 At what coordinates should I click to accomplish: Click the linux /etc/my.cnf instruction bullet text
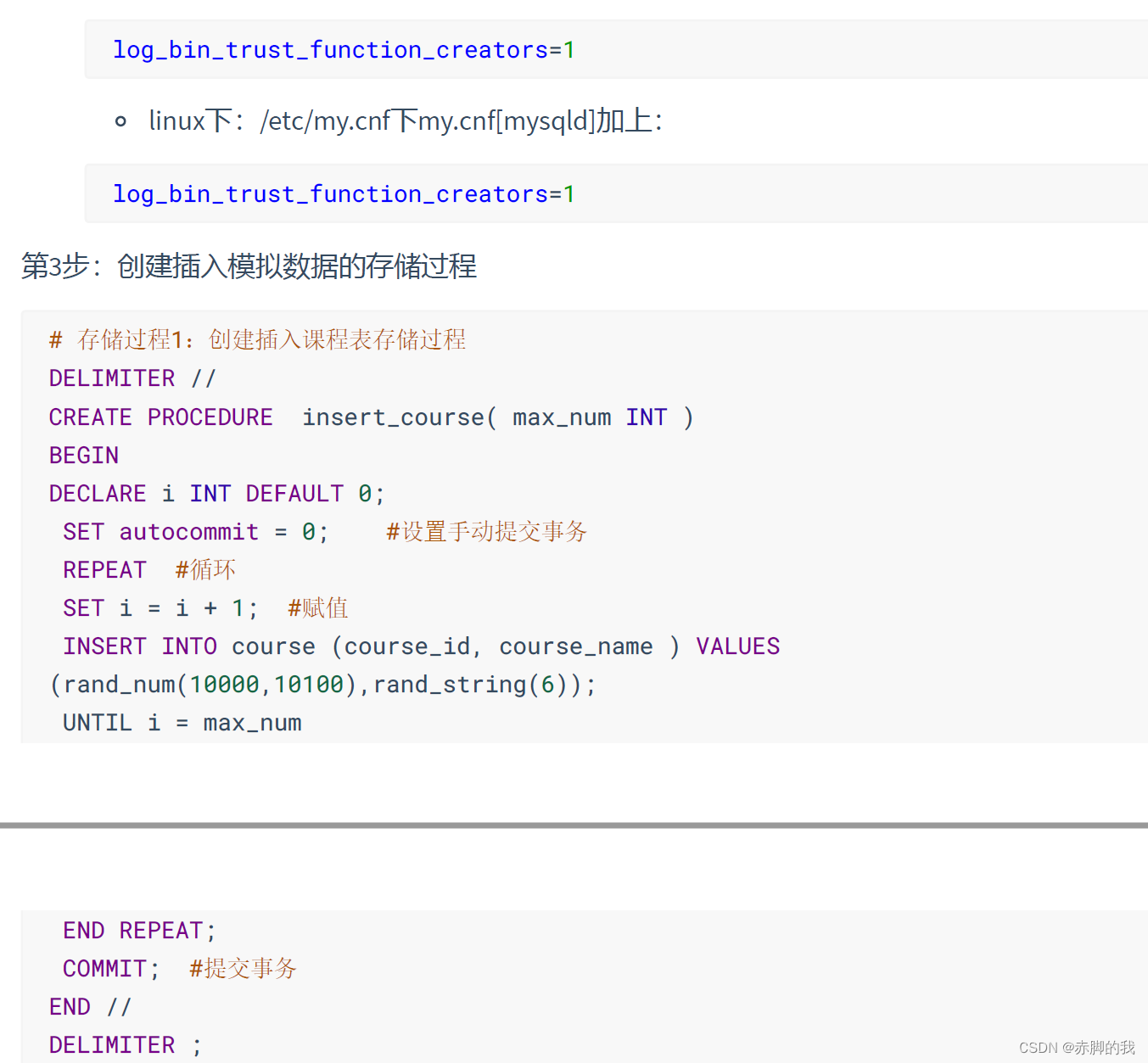pyautogui.click(x=406, y=121)
